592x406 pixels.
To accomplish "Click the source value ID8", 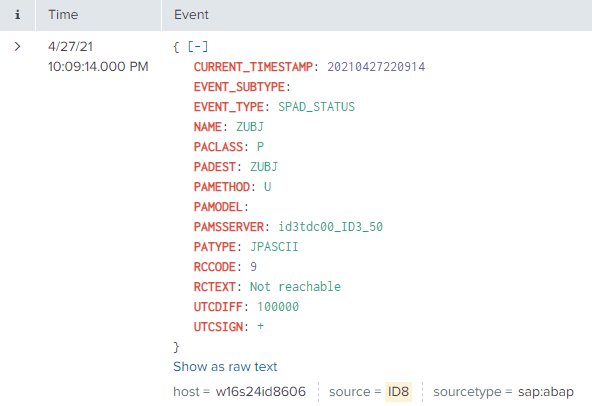I will [x=398, y=392].
